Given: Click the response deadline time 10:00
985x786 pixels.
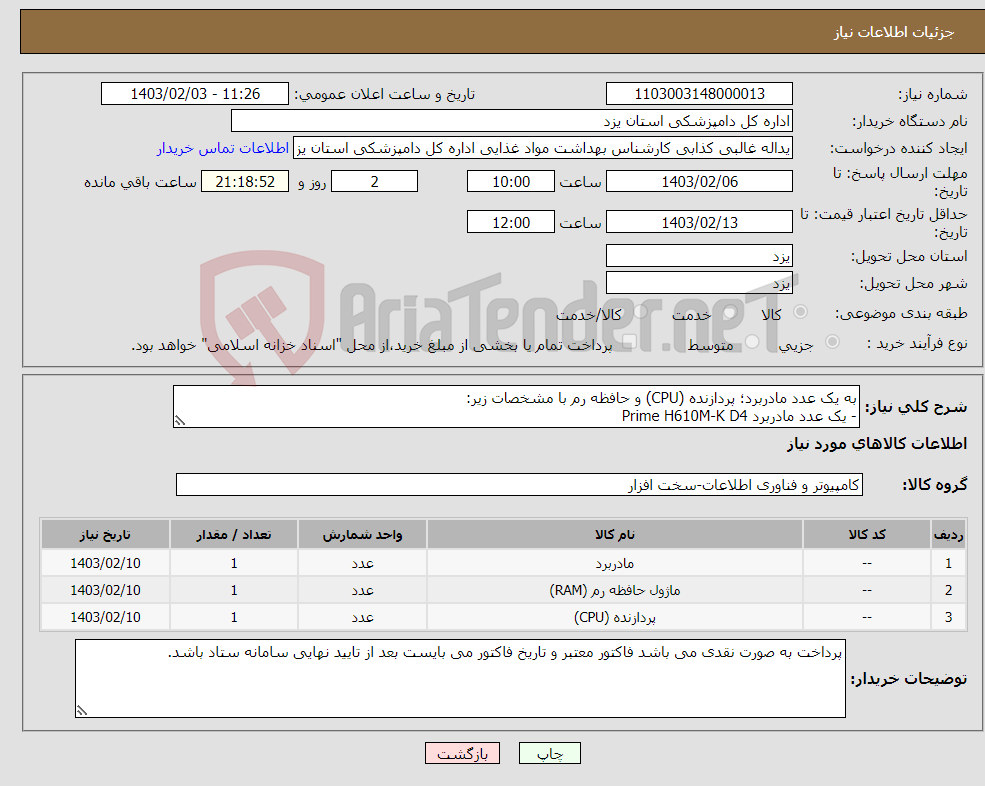Looking at the screenshot, I should (511, 182).
